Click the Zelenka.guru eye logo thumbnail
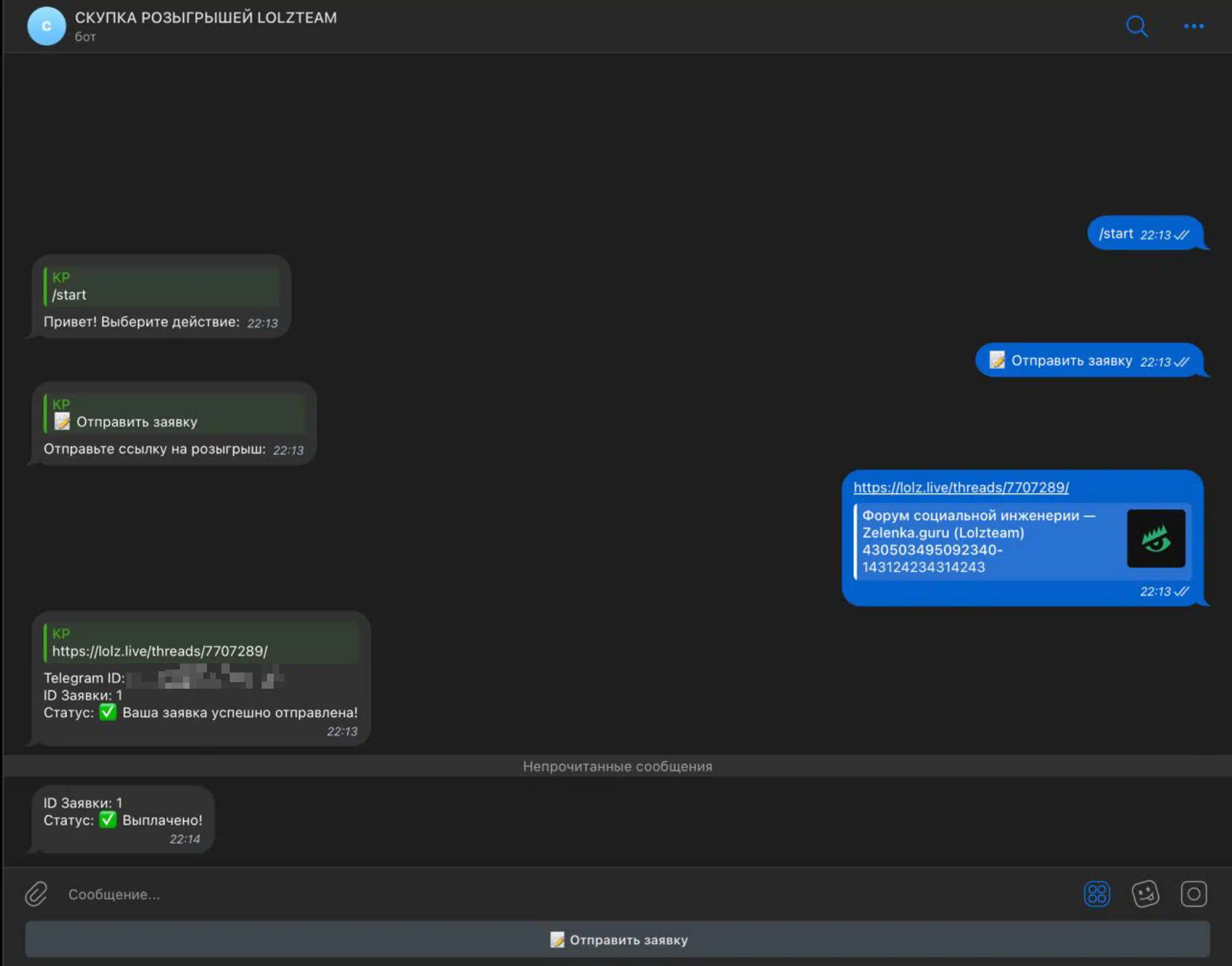The width and height of the screenshot is (1232, 966). click(x=1156, y=538)
